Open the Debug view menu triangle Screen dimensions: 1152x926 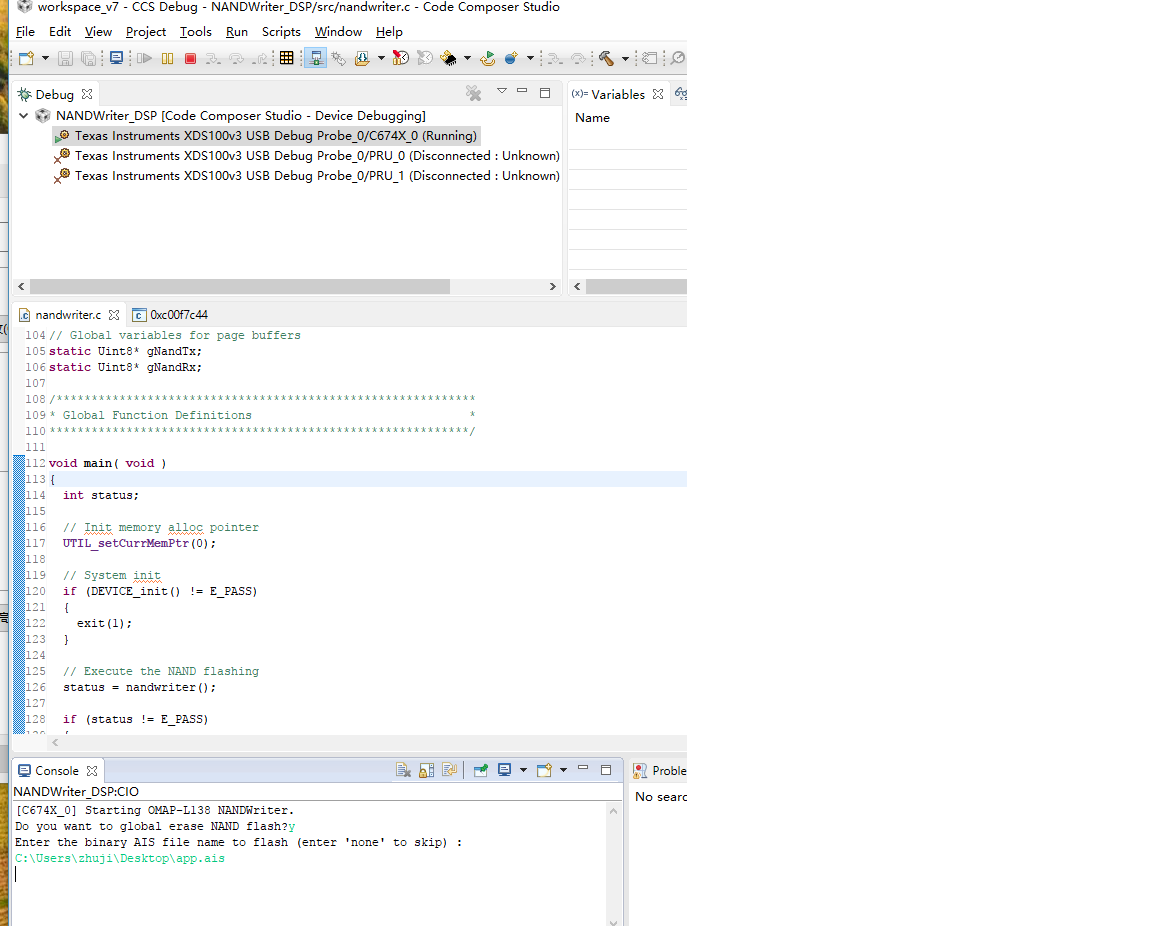coord(502,91)
